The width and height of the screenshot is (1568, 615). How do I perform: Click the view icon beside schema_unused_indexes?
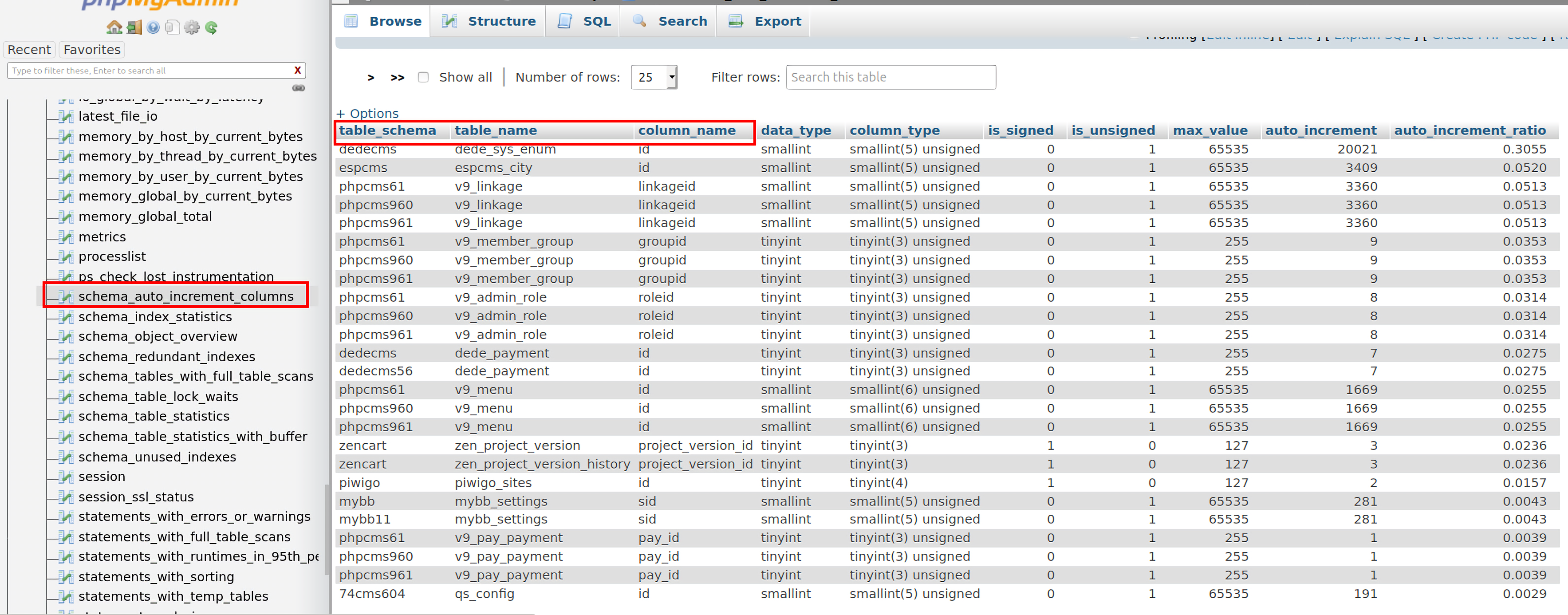(66, 457)
